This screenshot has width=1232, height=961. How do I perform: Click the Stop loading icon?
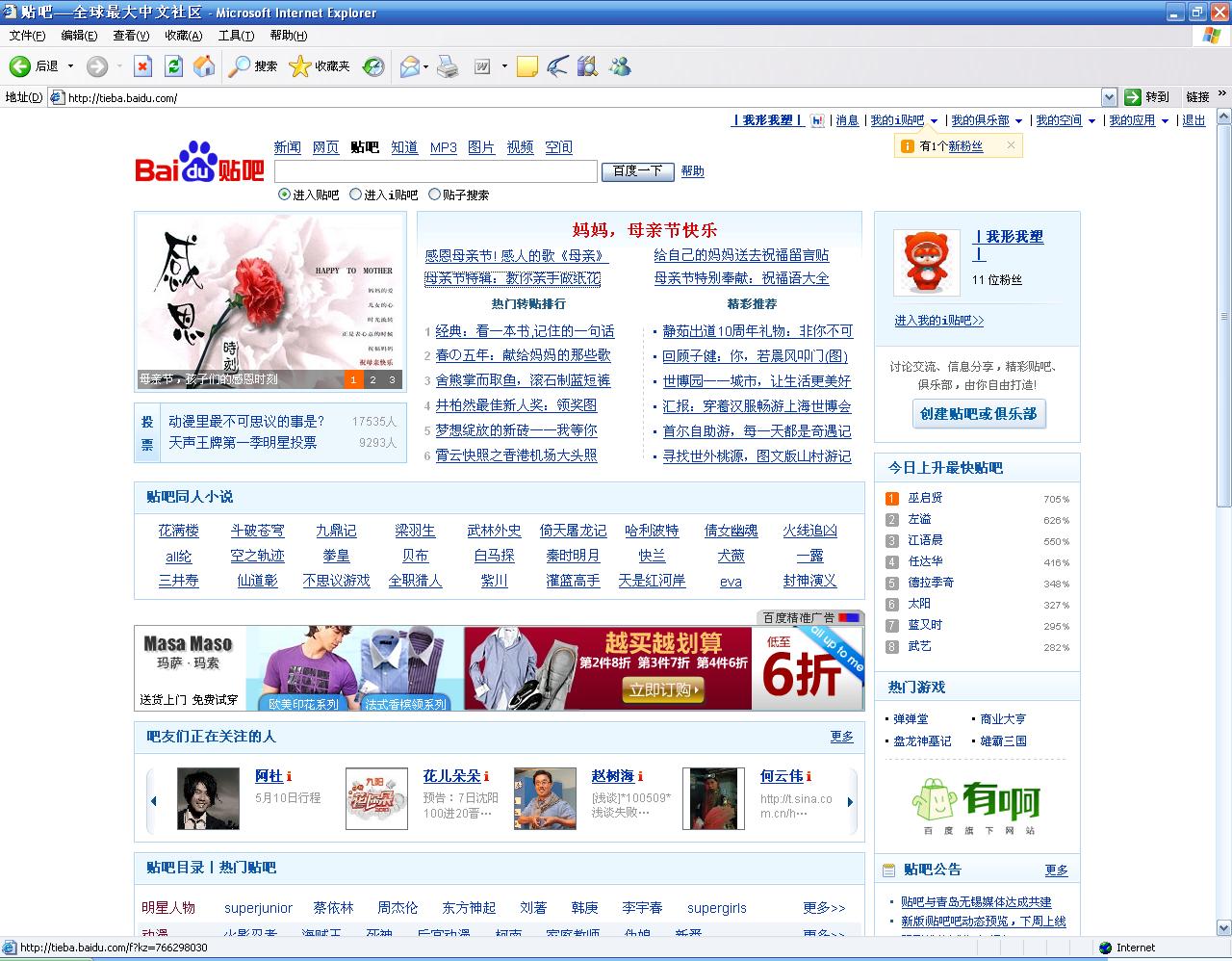[142, 66]
